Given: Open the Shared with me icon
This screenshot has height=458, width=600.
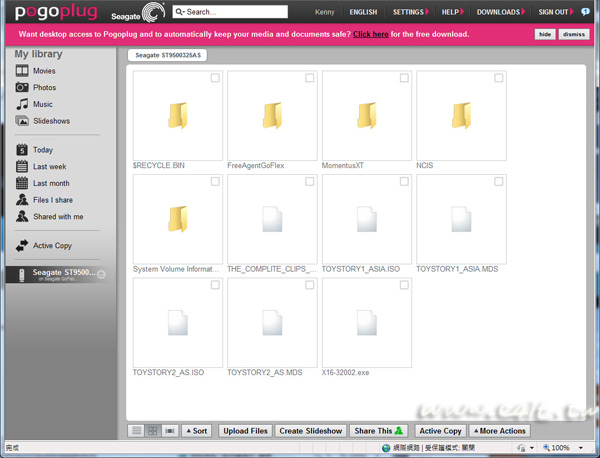Looking at the screenshot, I should click(x=22, y=216).
